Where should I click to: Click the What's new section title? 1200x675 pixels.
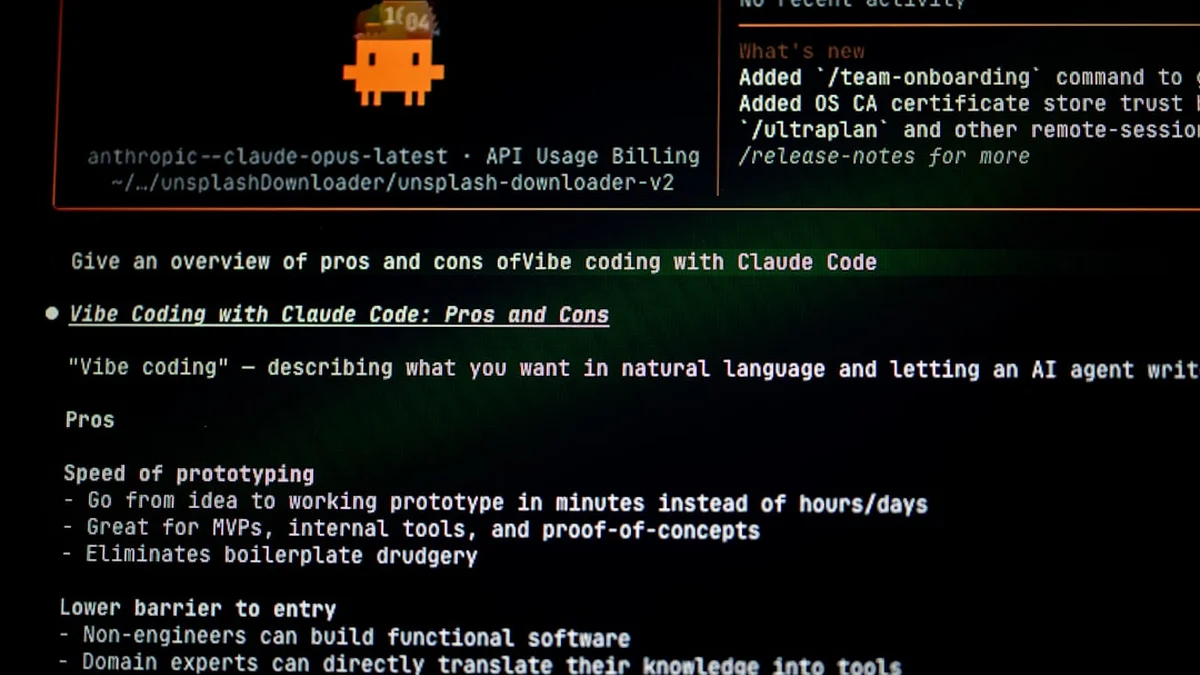pos(802,51)
